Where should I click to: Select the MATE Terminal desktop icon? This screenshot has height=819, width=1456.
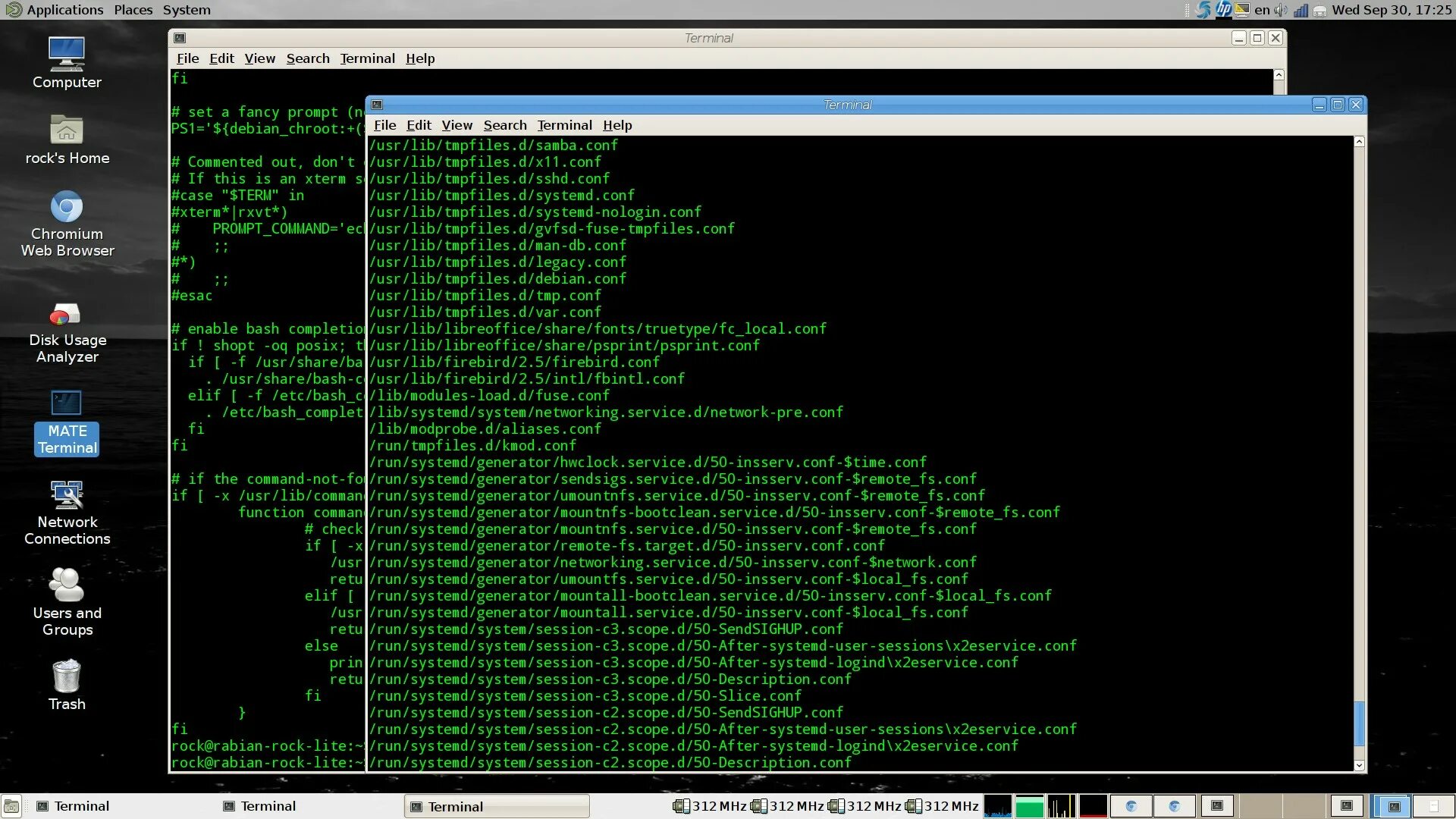67,405
